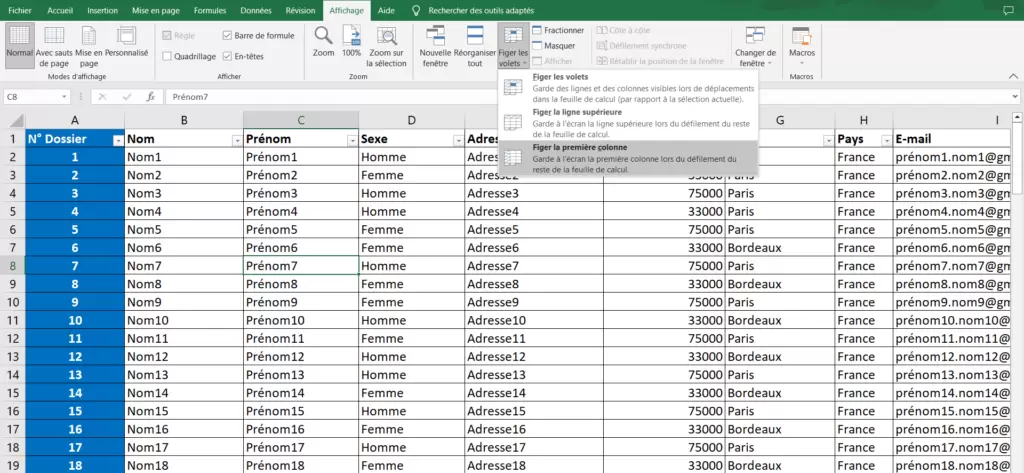The image size is (1024, 473).
Task: Select cell Prénom12
Action: point(300,357)
